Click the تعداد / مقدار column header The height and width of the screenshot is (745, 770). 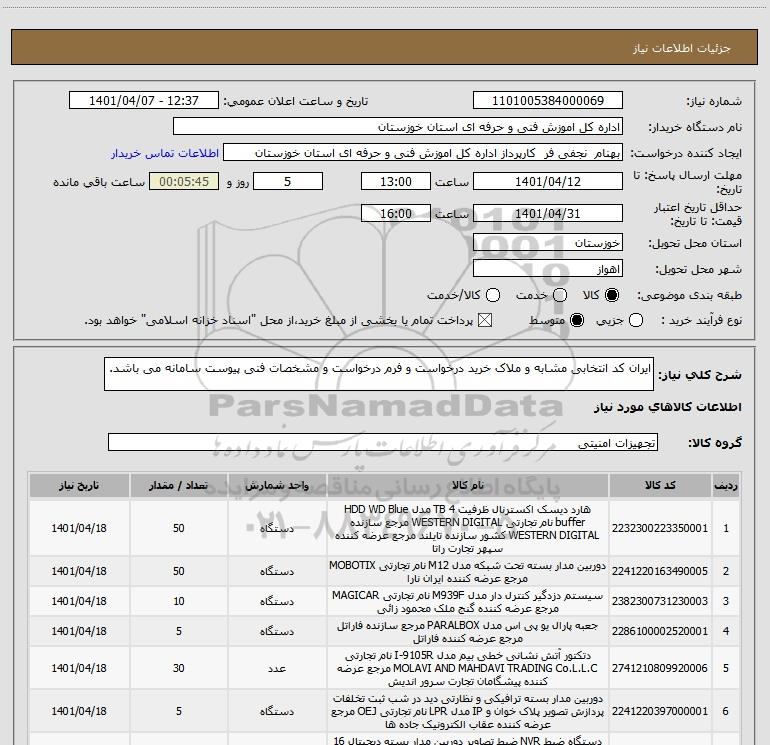[x=179, y=486]
